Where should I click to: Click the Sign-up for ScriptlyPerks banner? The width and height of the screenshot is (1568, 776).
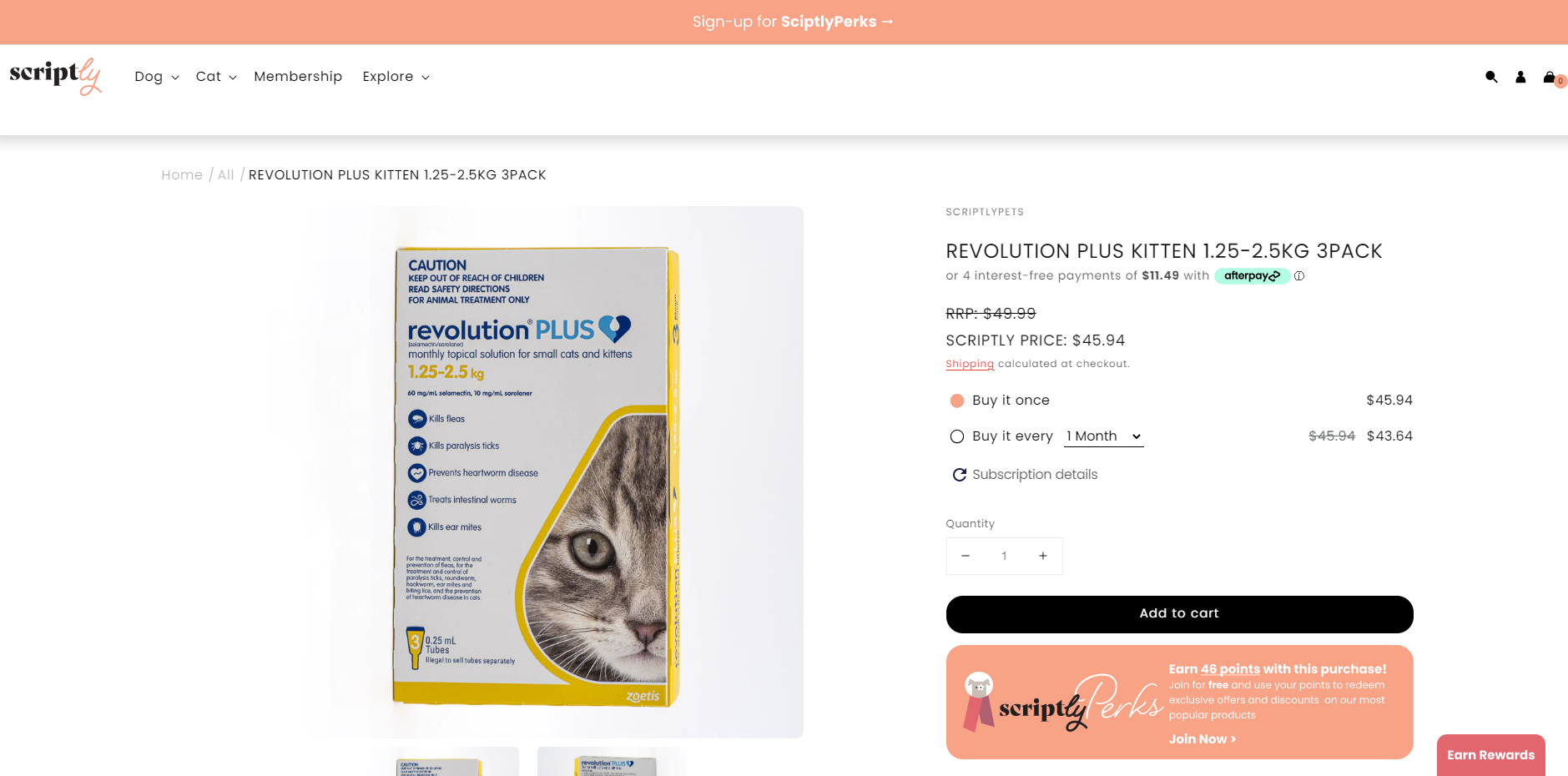point(793,22)
